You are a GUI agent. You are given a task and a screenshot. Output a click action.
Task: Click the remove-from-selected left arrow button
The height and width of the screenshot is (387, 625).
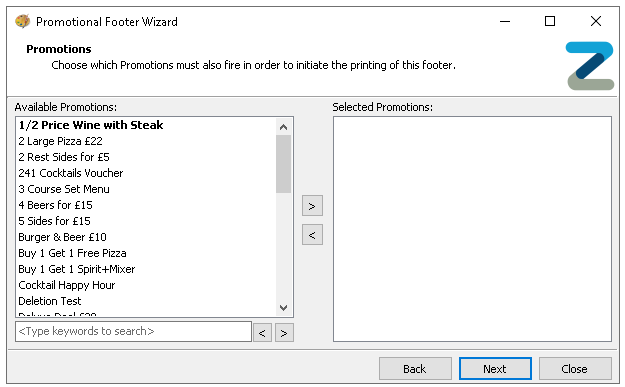312,235
